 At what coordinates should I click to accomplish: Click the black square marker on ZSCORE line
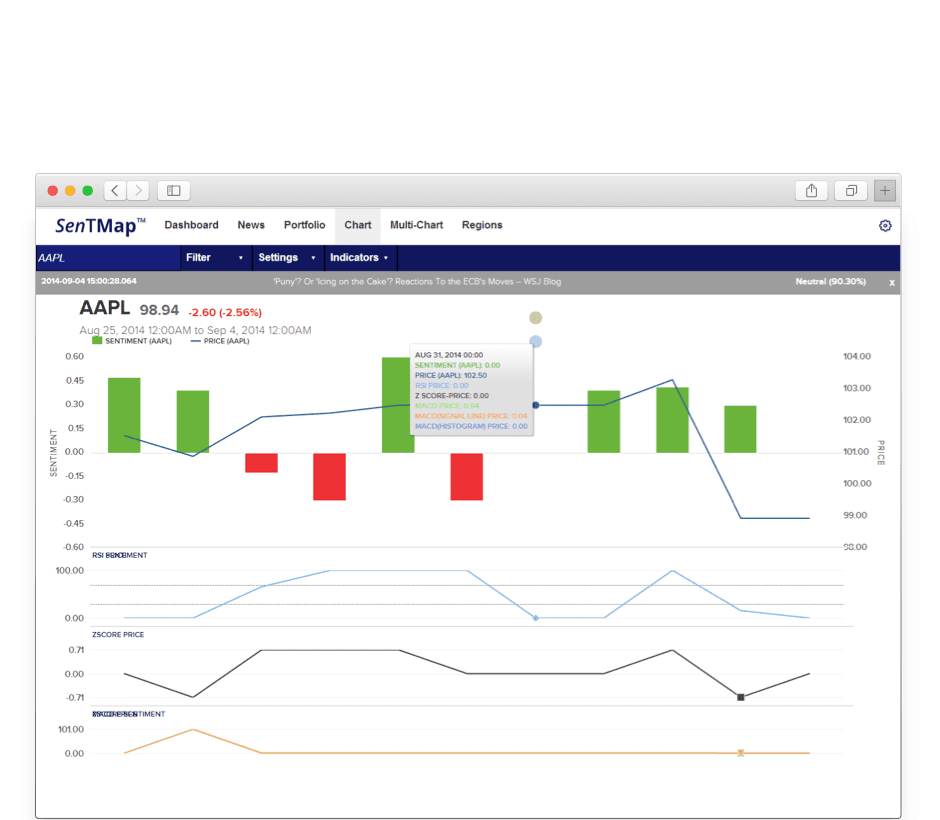point(740,697)
